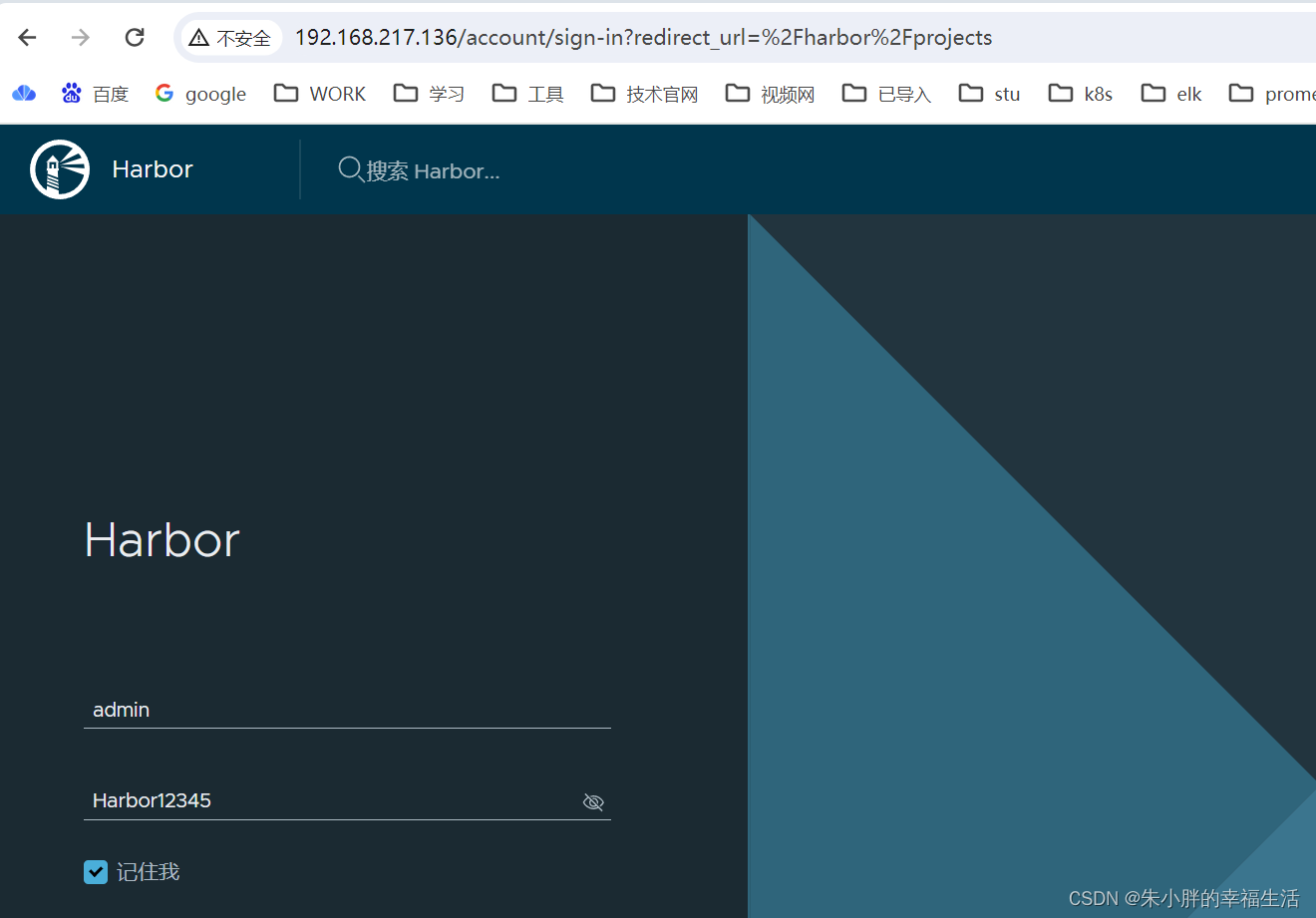Open the 百度 bookmark
The image size is (1316, 918).
[x=95, y=94]
